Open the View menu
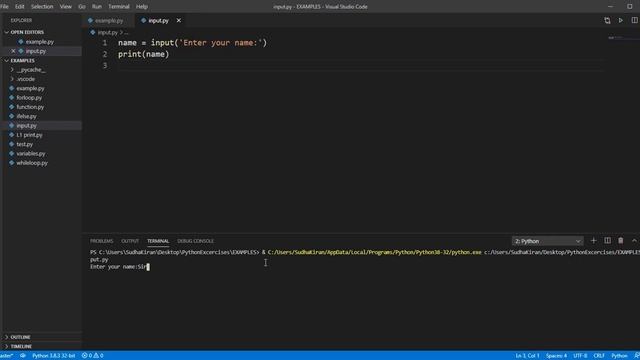Viewport: 640px width, 360px height. (66, 7)
